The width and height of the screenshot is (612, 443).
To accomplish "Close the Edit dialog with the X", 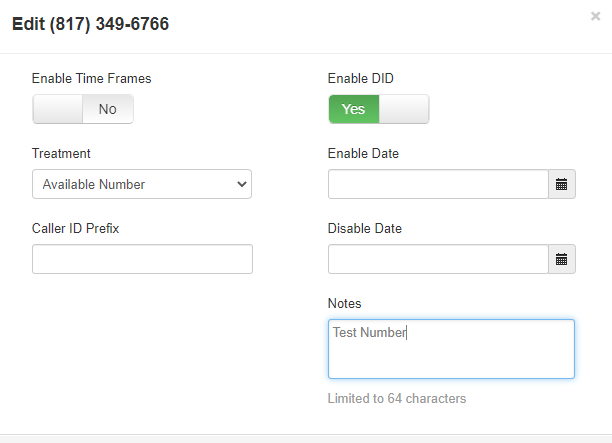I will pyautogui.click(x=596, y=17).
